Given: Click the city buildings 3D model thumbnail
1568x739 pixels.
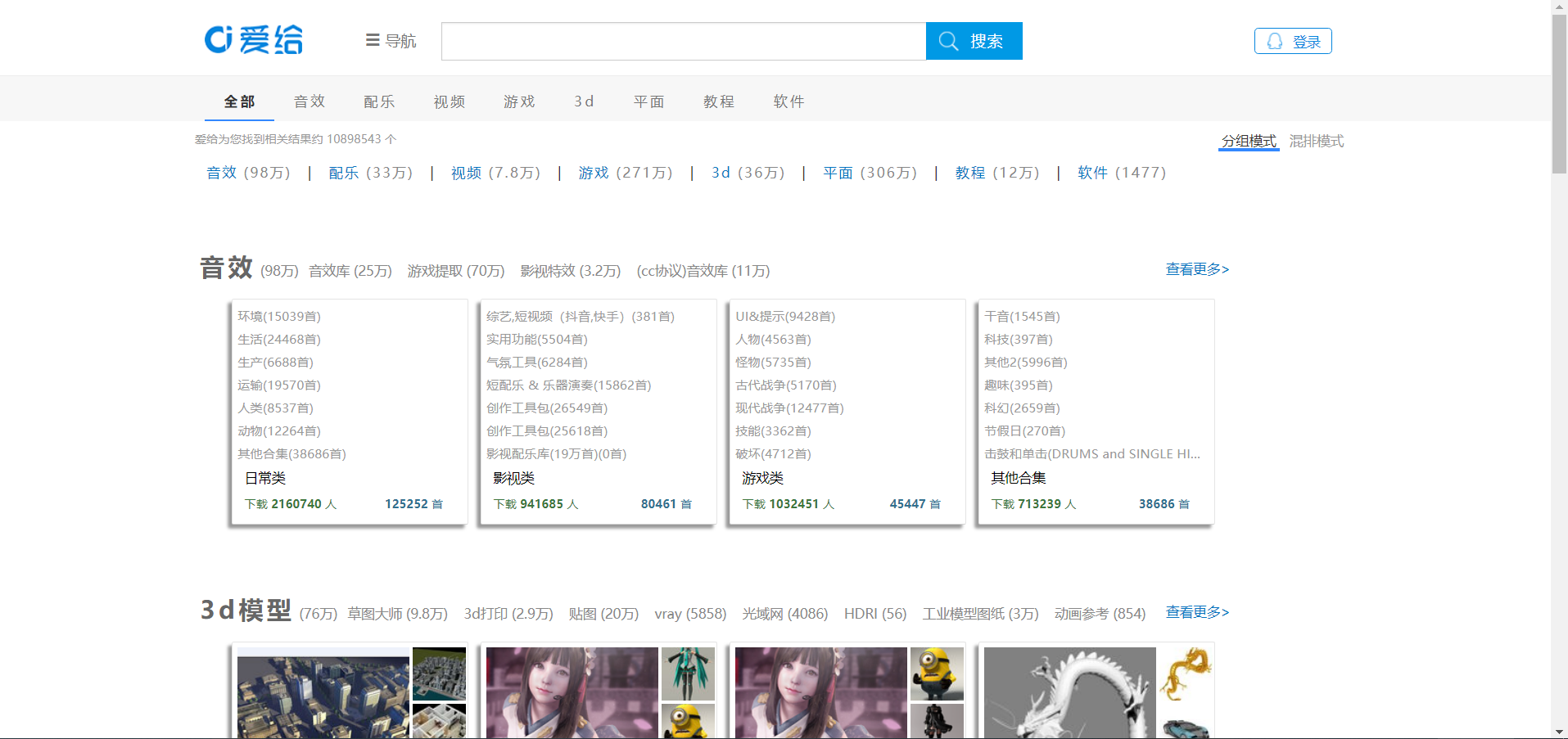Looking at the screenshot, I should point(323,692).
